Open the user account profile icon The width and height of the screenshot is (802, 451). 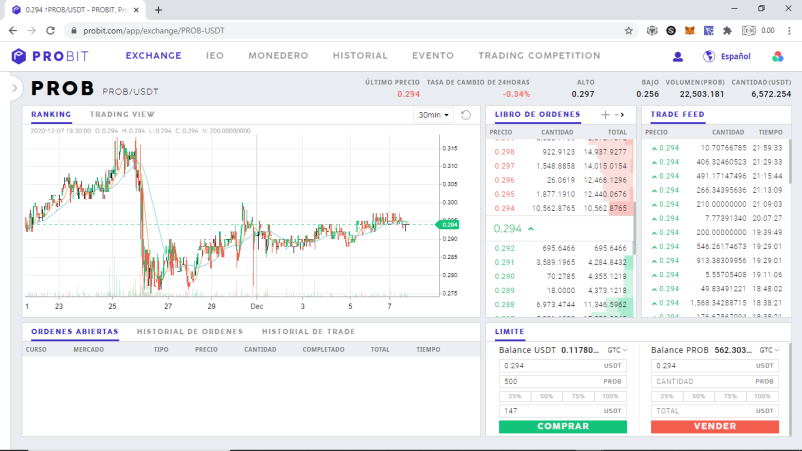(678, 56)
